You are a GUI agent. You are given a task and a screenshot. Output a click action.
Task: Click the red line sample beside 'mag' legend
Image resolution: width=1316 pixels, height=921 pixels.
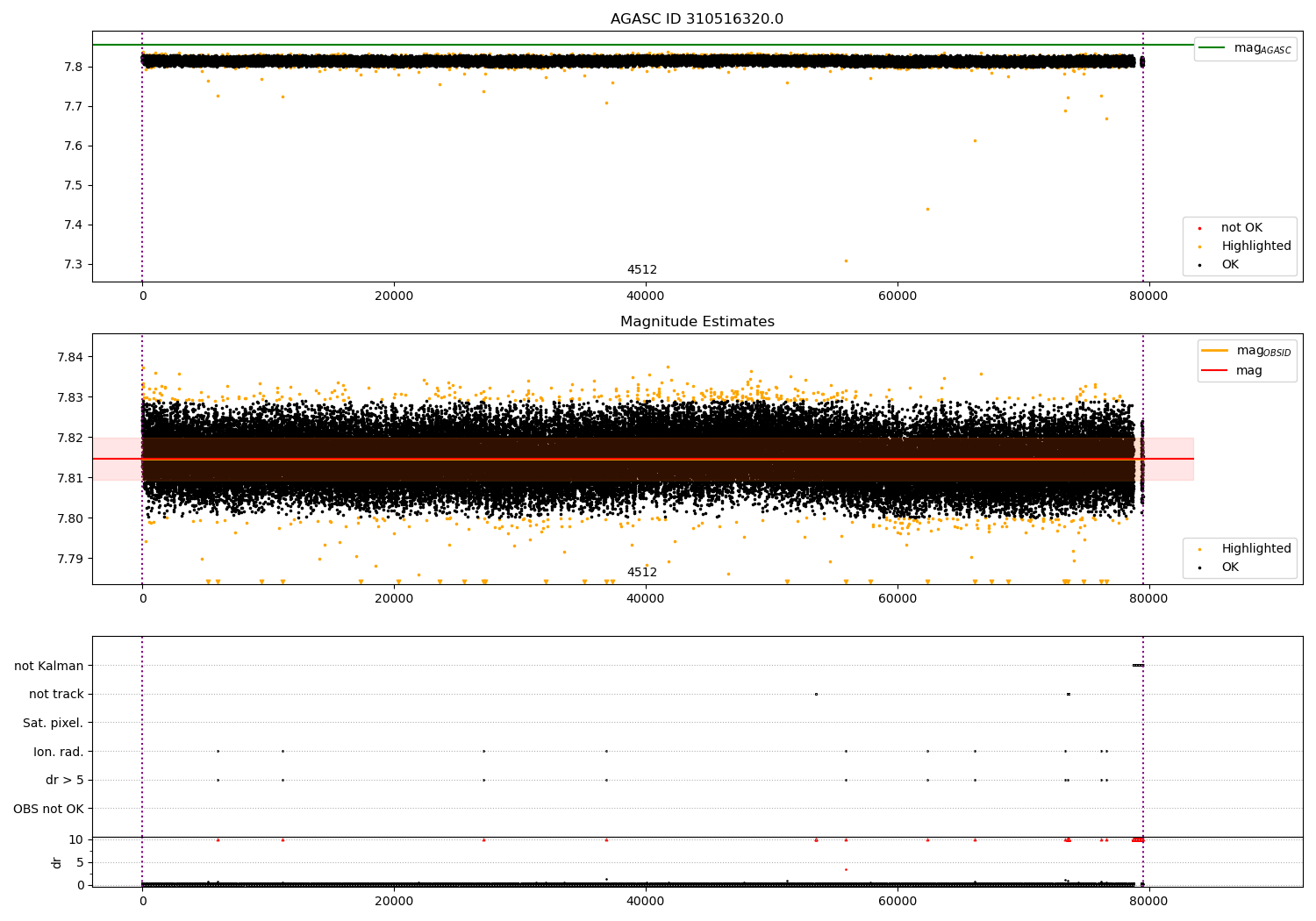pos(1215,371)
